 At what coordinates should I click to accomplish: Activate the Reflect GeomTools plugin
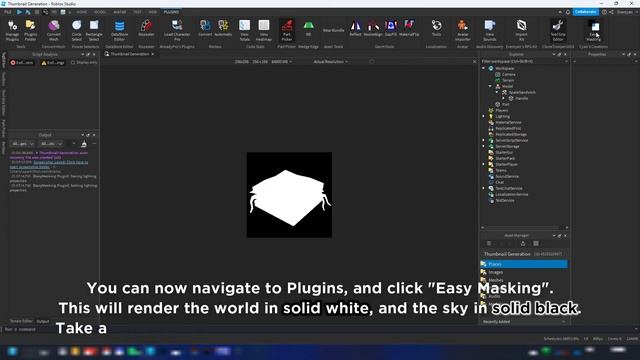(356, 29)
